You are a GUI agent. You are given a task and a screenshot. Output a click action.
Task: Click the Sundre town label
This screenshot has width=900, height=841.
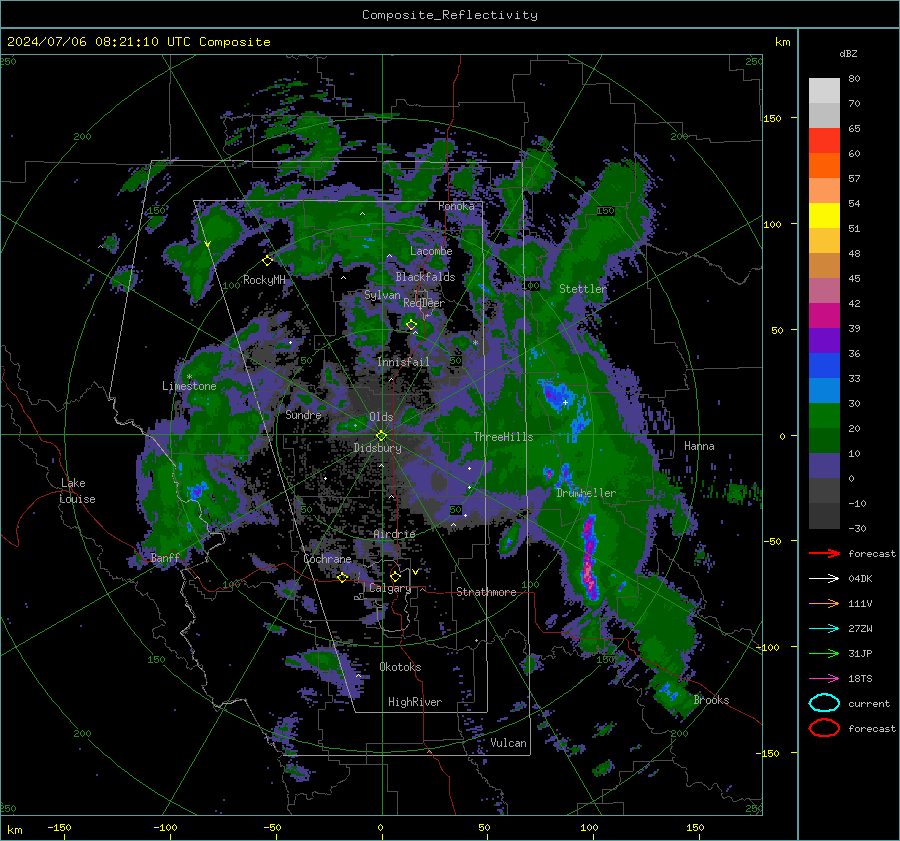click(x=303, y=414)
